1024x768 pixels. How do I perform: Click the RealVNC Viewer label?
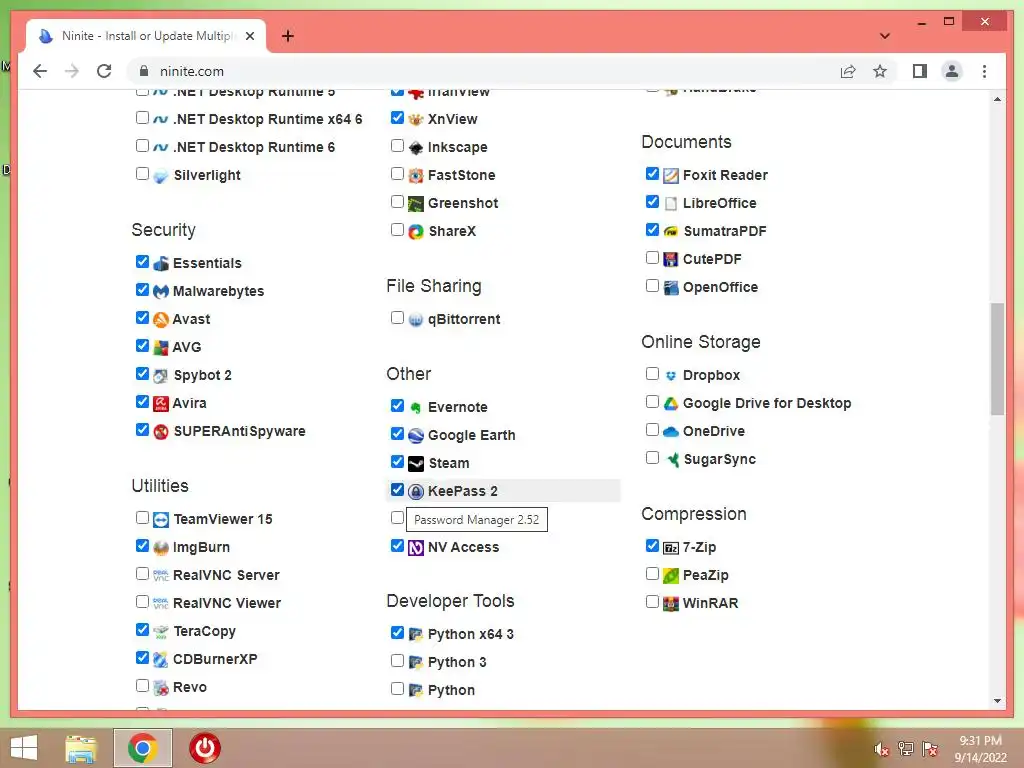[x=227, y=603]
